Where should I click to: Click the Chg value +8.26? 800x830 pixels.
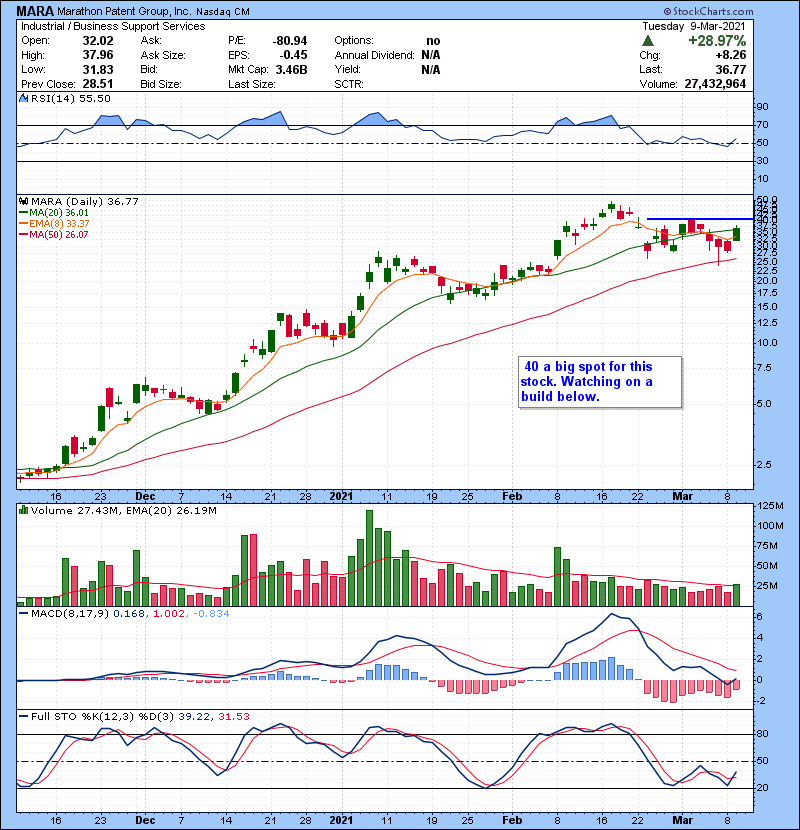[x=731, y=55]
